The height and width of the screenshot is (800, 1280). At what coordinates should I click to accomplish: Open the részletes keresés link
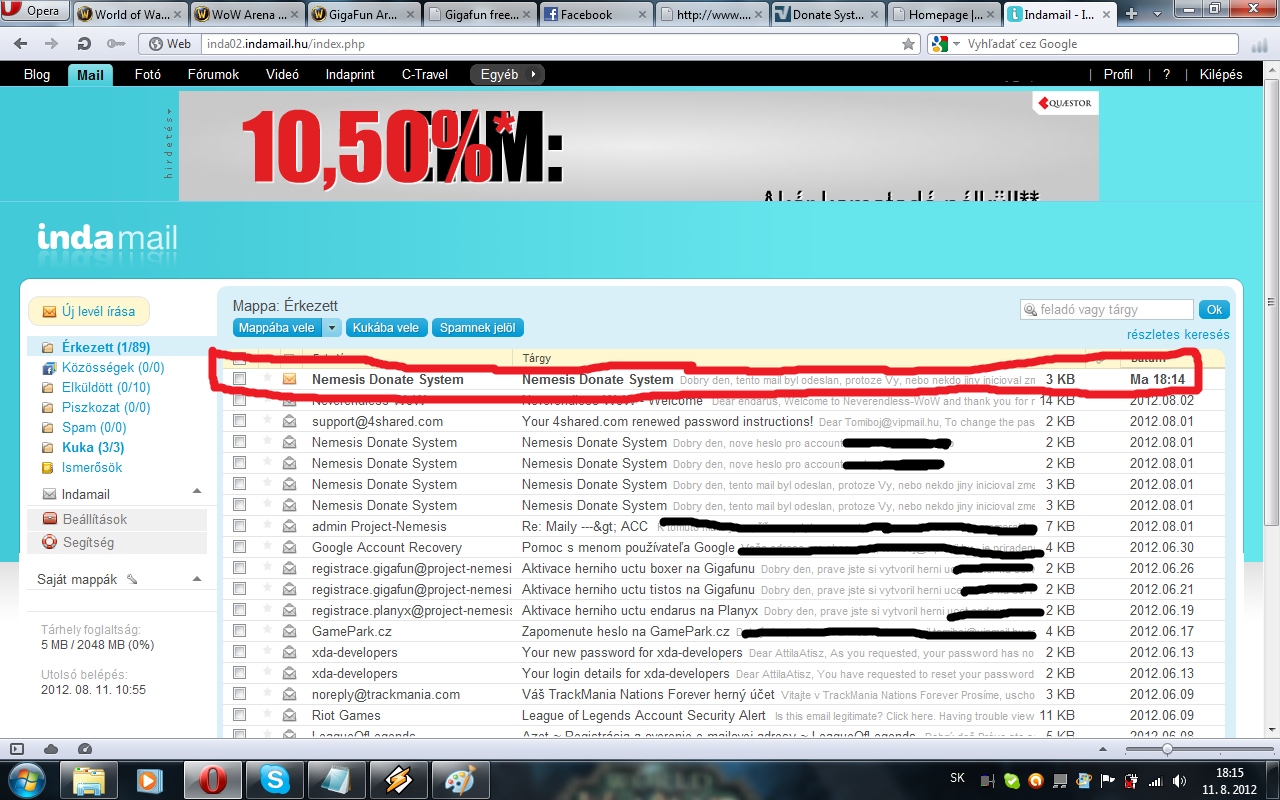(x=1178, y=335)
